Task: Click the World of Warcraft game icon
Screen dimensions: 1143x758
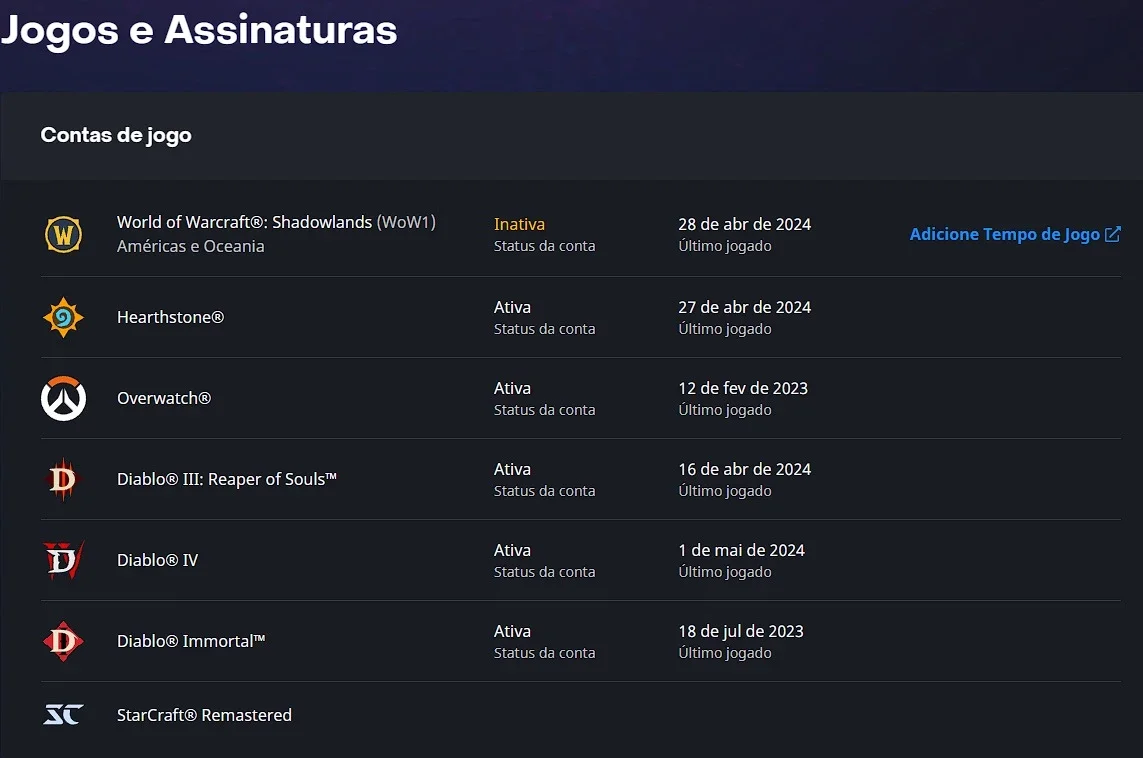Action: click(63, 235)
